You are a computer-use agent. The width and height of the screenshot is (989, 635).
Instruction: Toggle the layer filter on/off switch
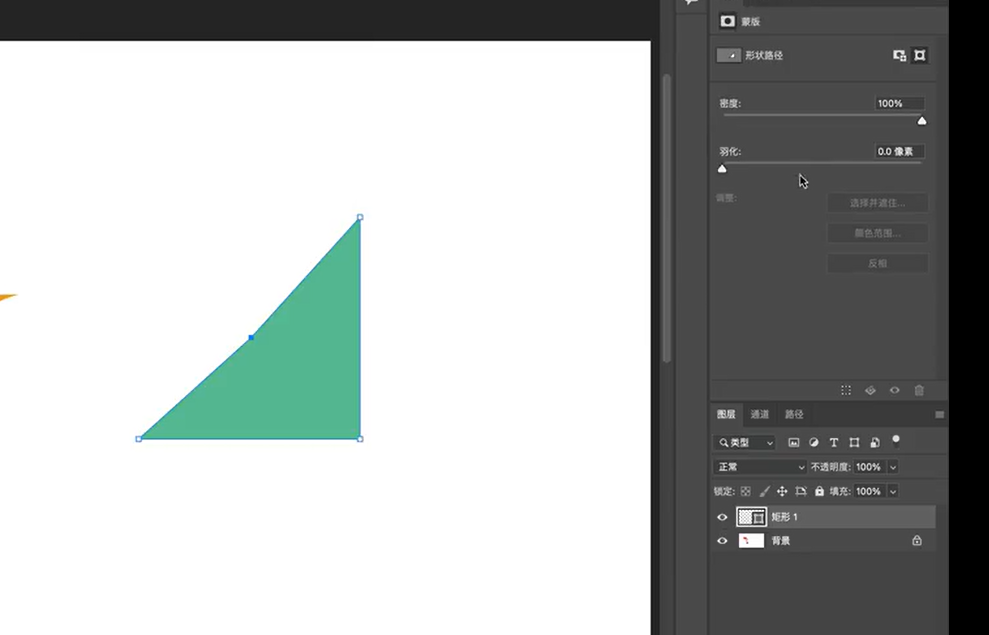896,441
